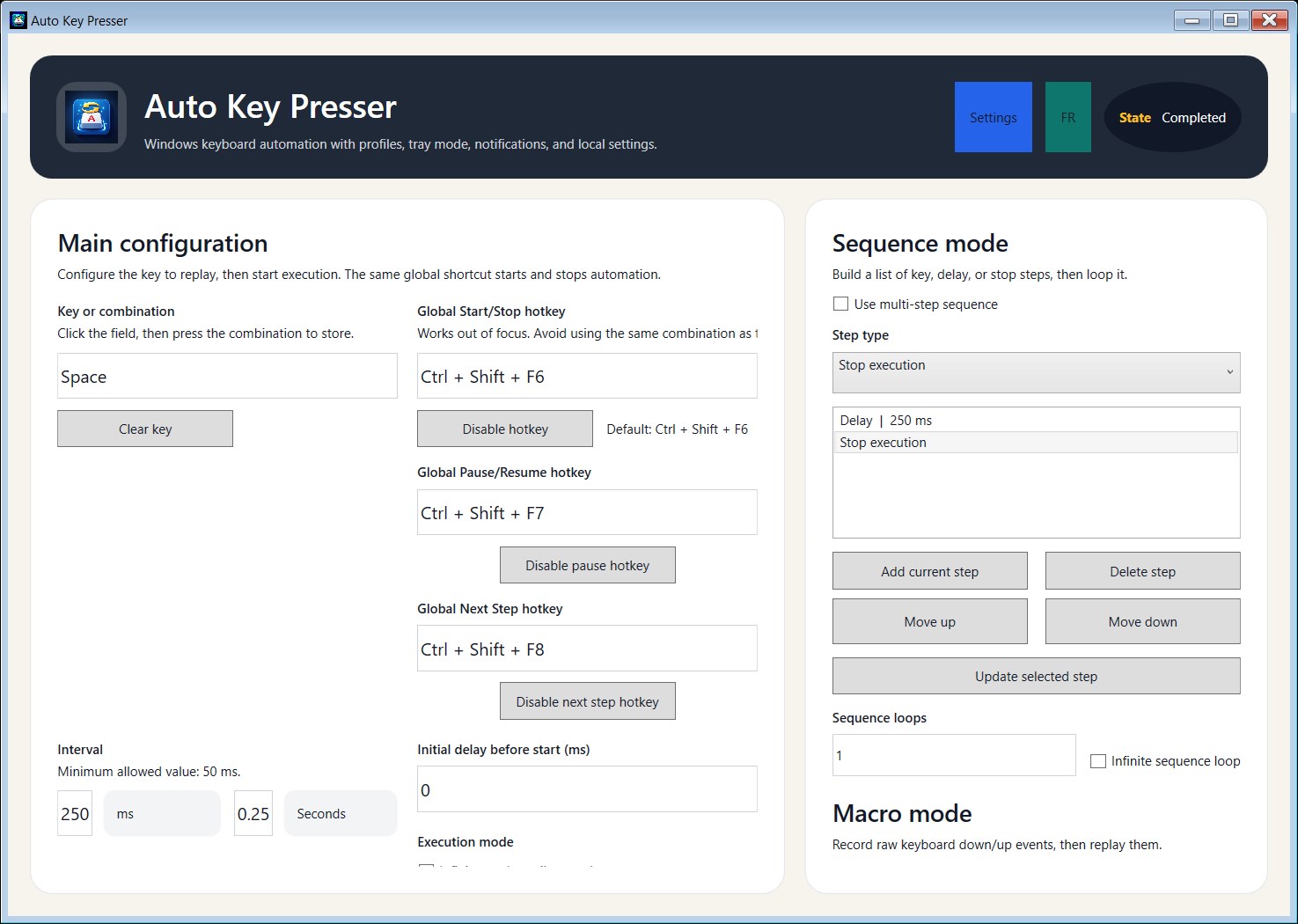Add current step to the sequence

tap(930, 571)
